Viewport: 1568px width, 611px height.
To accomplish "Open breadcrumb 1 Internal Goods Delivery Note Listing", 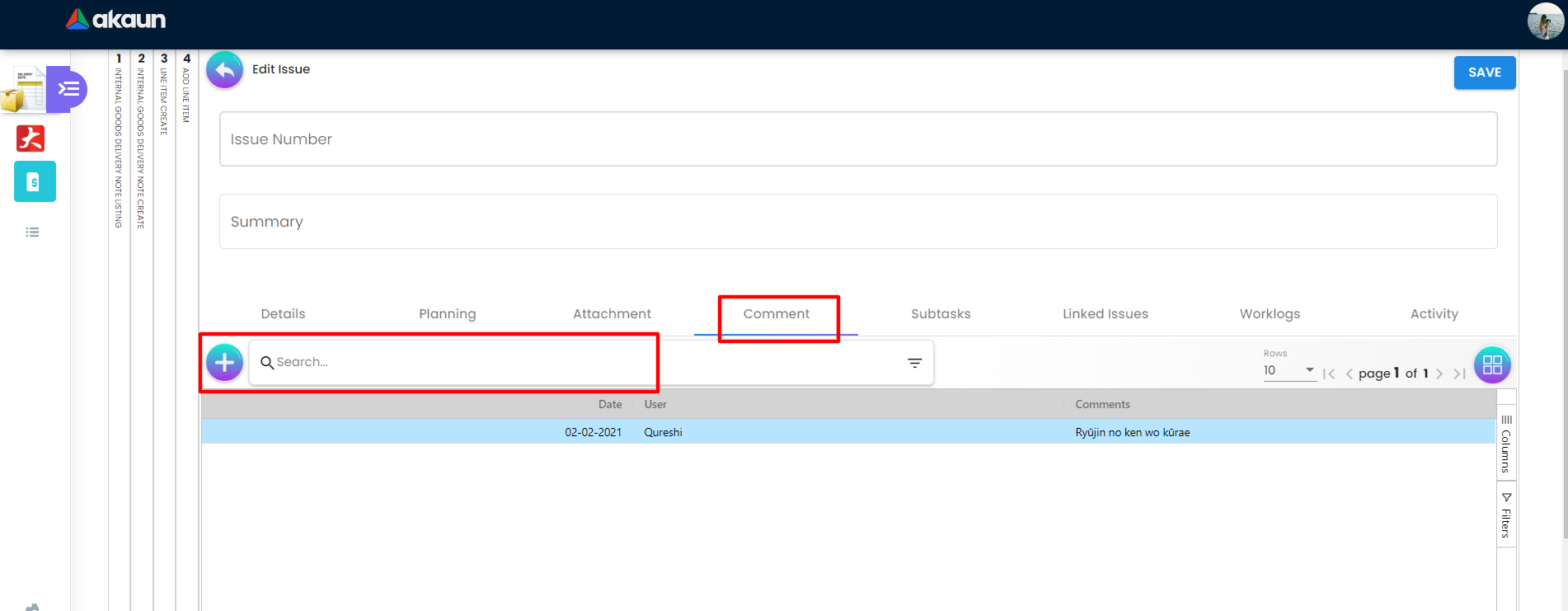I will click(119, 140).
